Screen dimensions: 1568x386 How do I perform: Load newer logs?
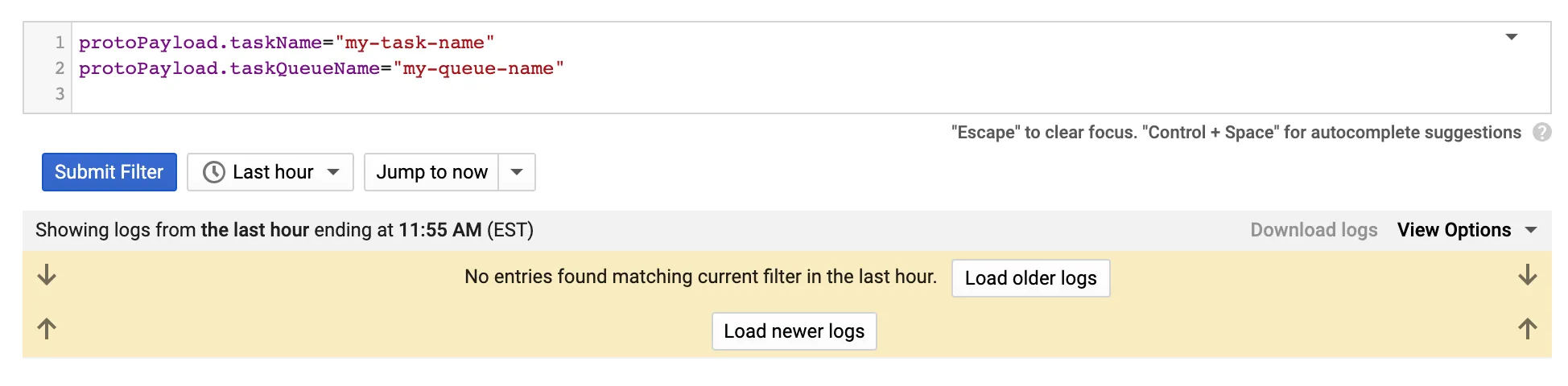coord(794,331)
